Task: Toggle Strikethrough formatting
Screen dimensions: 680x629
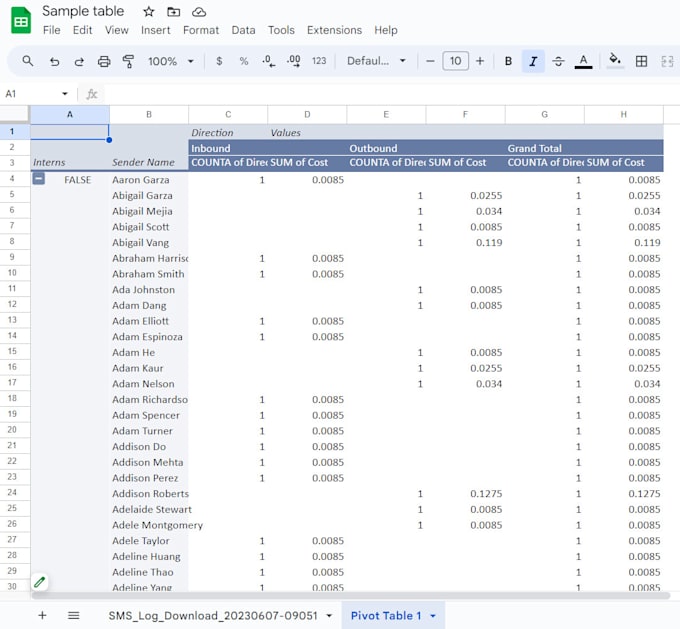Action: pyautogui.click(x=558, y=61)
